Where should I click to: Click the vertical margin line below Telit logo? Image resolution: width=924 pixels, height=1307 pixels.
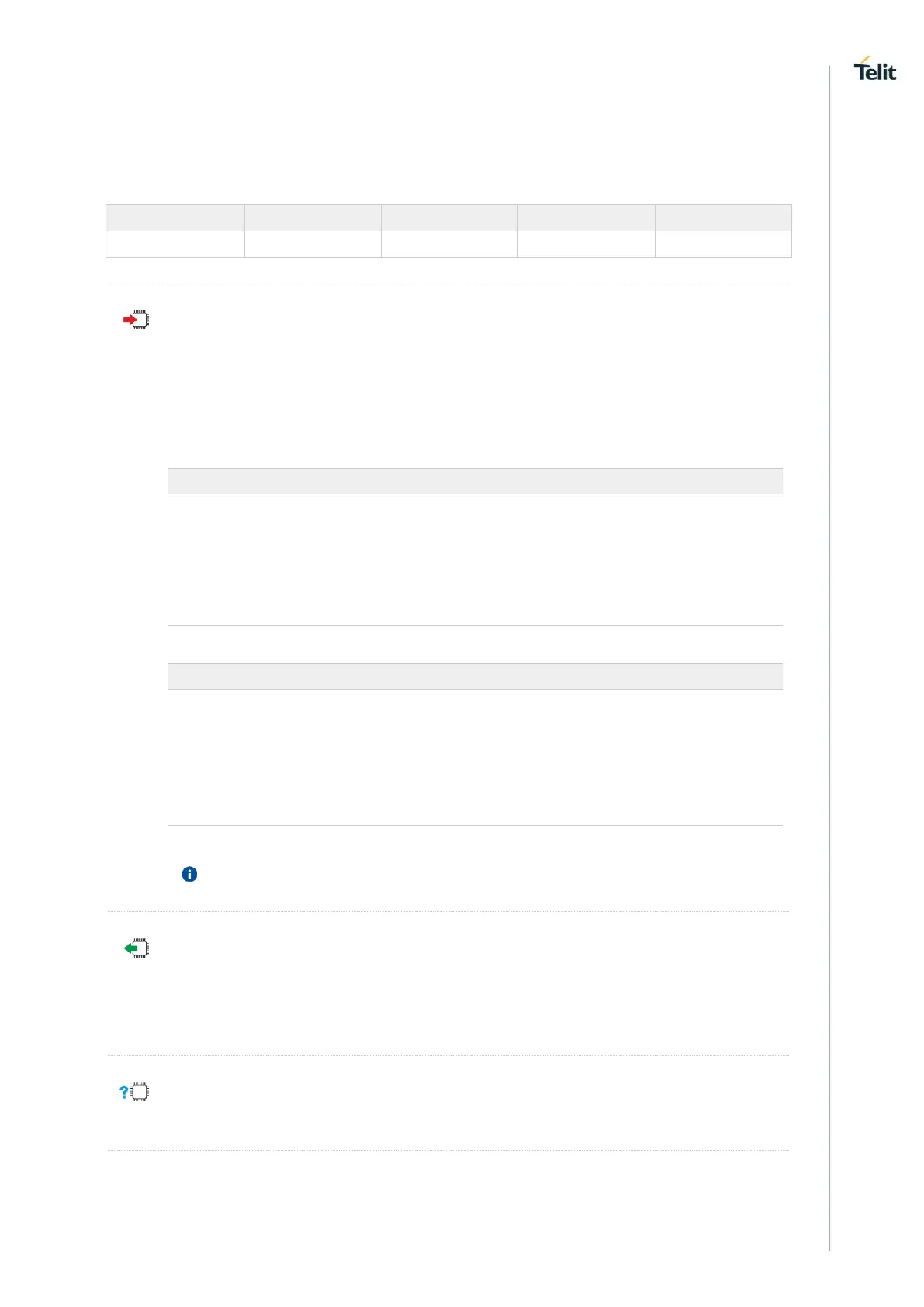click(829, 621)
